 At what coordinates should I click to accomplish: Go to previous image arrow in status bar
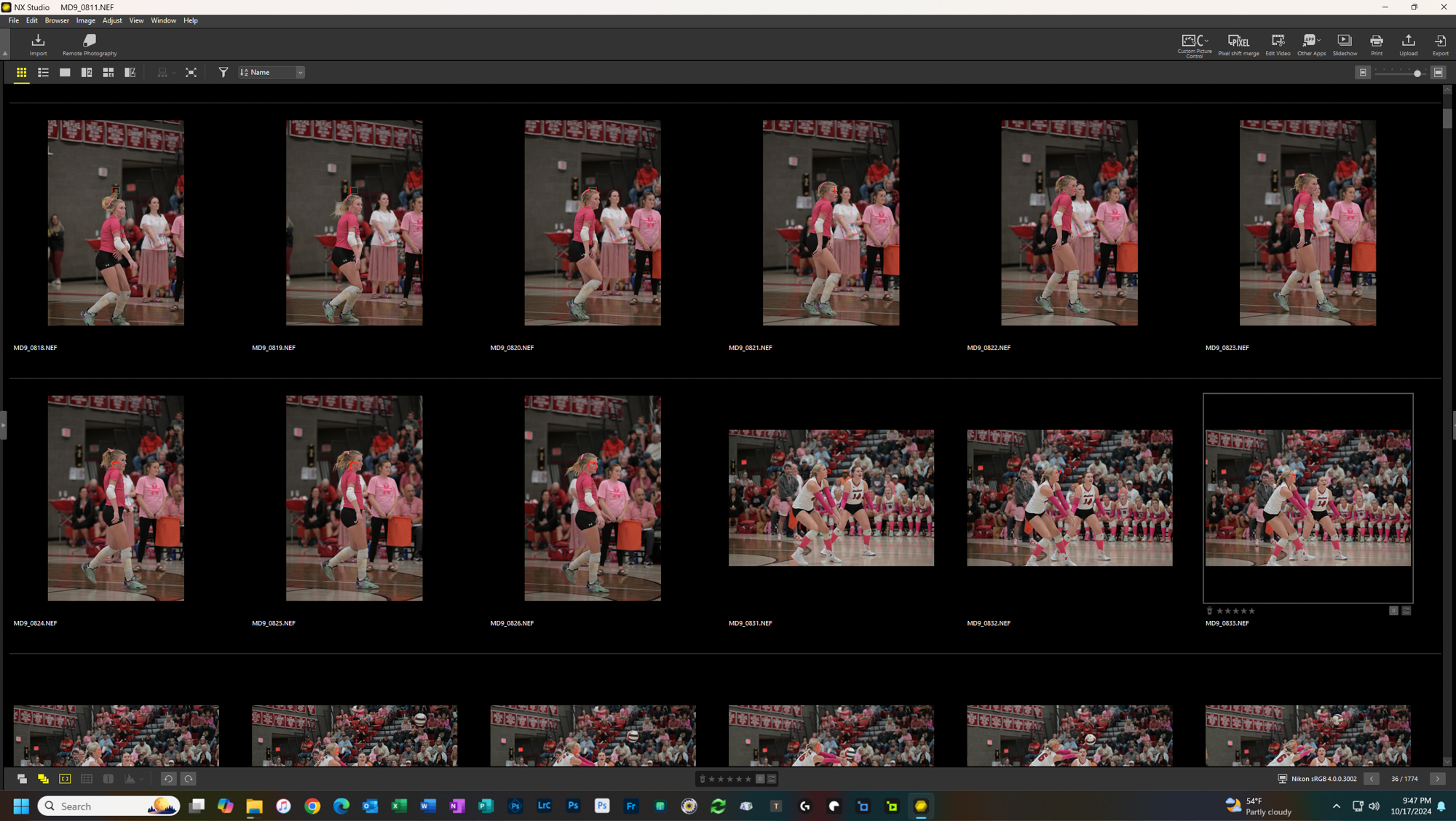[1372, 779]
